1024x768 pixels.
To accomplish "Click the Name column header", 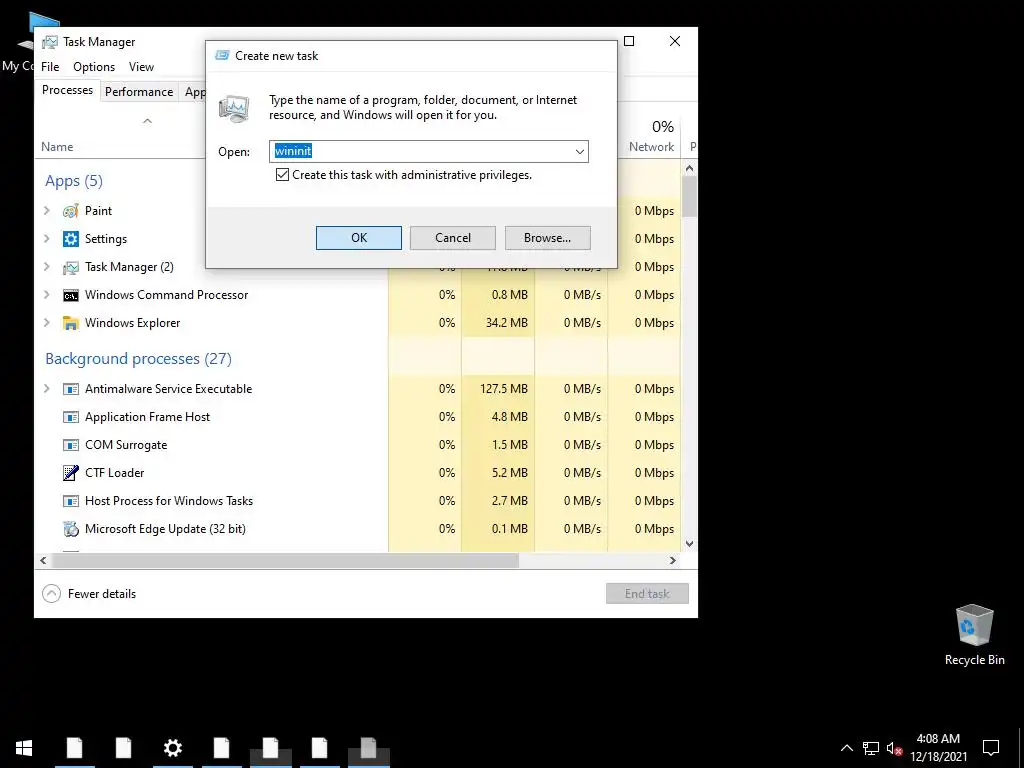I will pyautogui.click(x=57, y=147).
